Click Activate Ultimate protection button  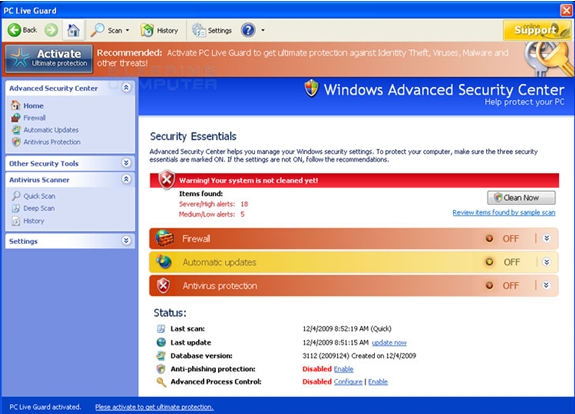coord(49,58)
